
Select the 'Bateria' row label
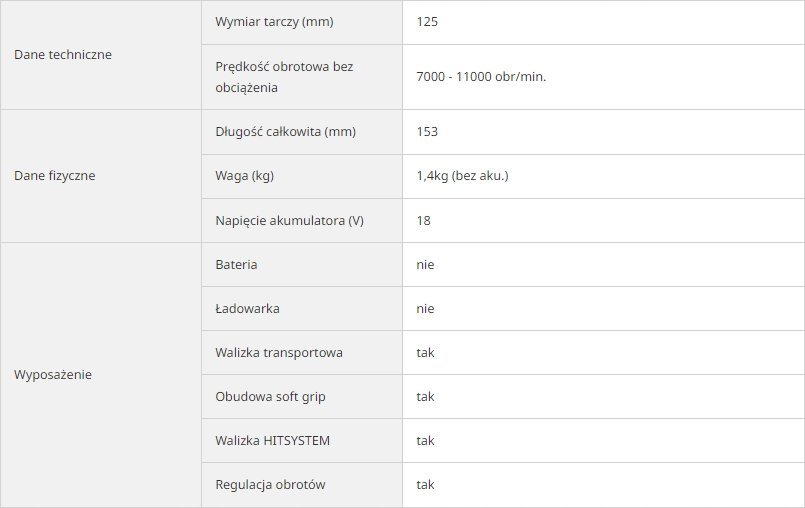click(x=236, y=265)
